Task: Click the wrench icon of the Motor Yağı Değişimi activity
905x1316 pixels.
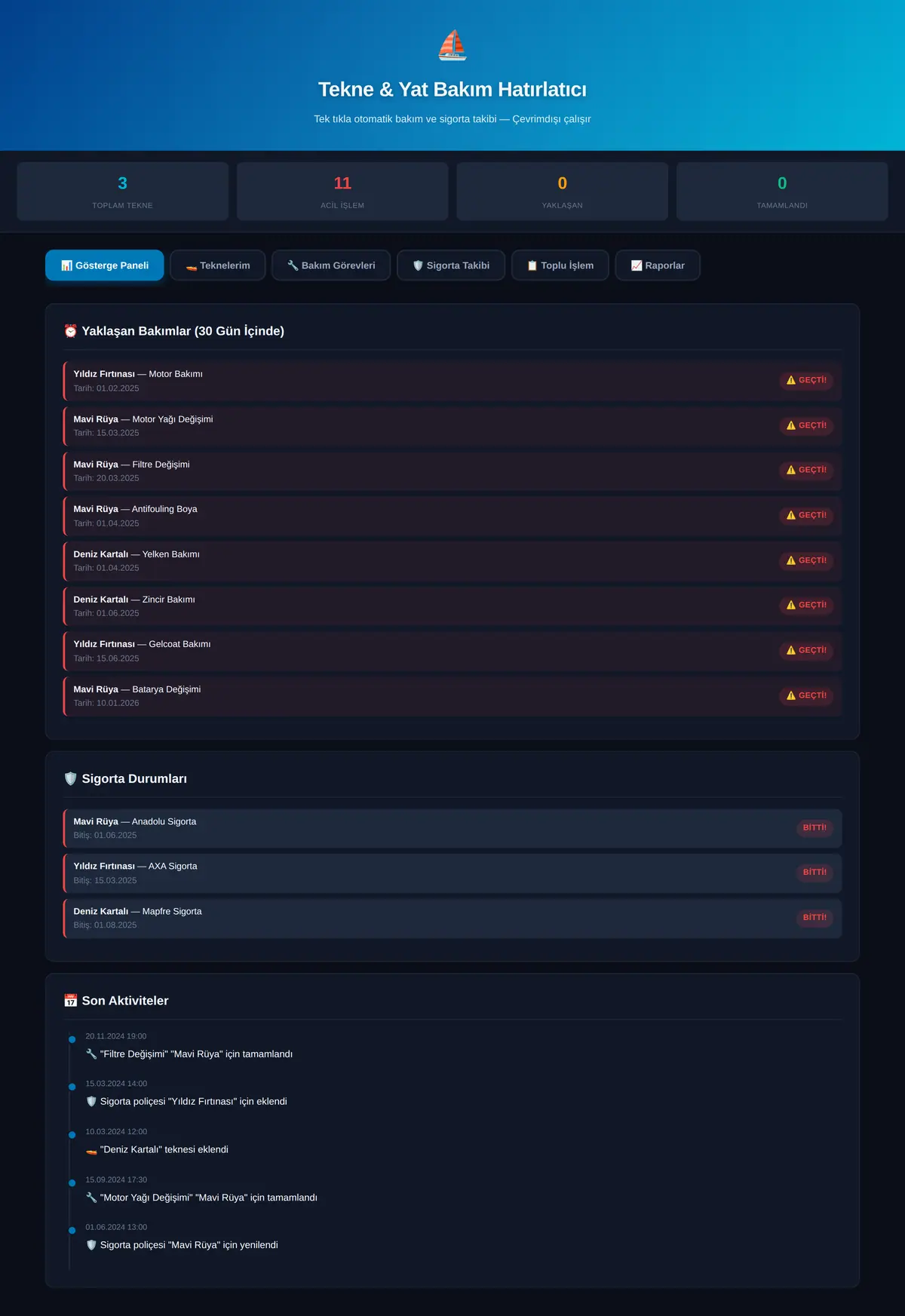Action: pyautogui.click(x=91, y=1198)
